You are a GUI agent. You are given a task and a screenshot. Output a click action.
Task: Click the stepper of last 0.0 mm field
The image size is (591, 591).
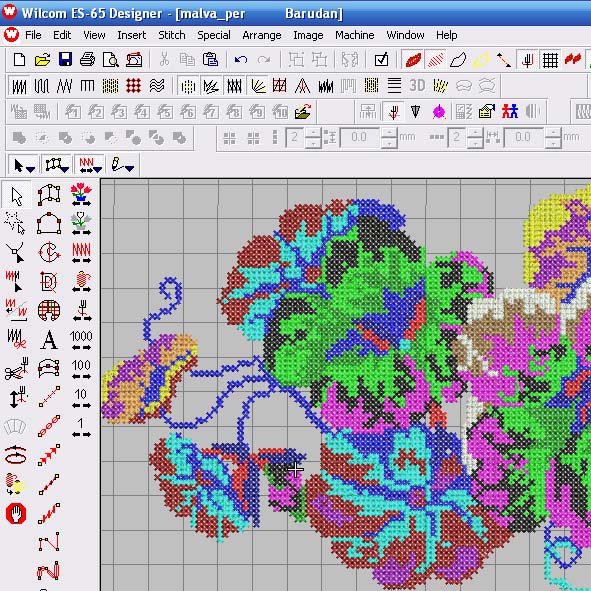tap(553, 138)
